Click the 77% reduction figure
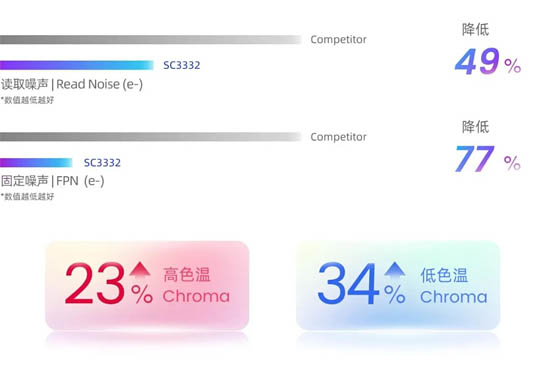This screenshot has width=550, height=373. point(488,159)
